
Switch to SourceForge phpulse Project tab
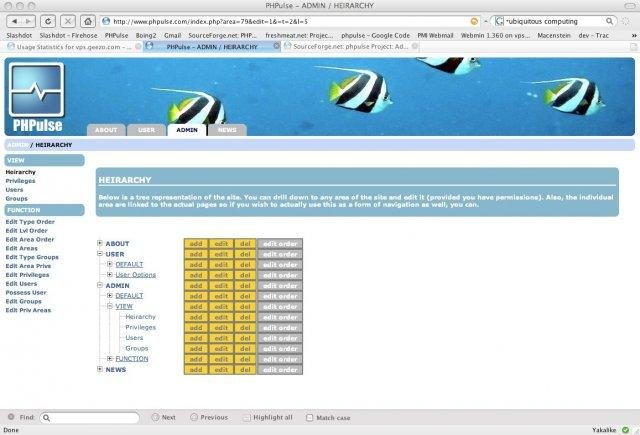[350, 47]
